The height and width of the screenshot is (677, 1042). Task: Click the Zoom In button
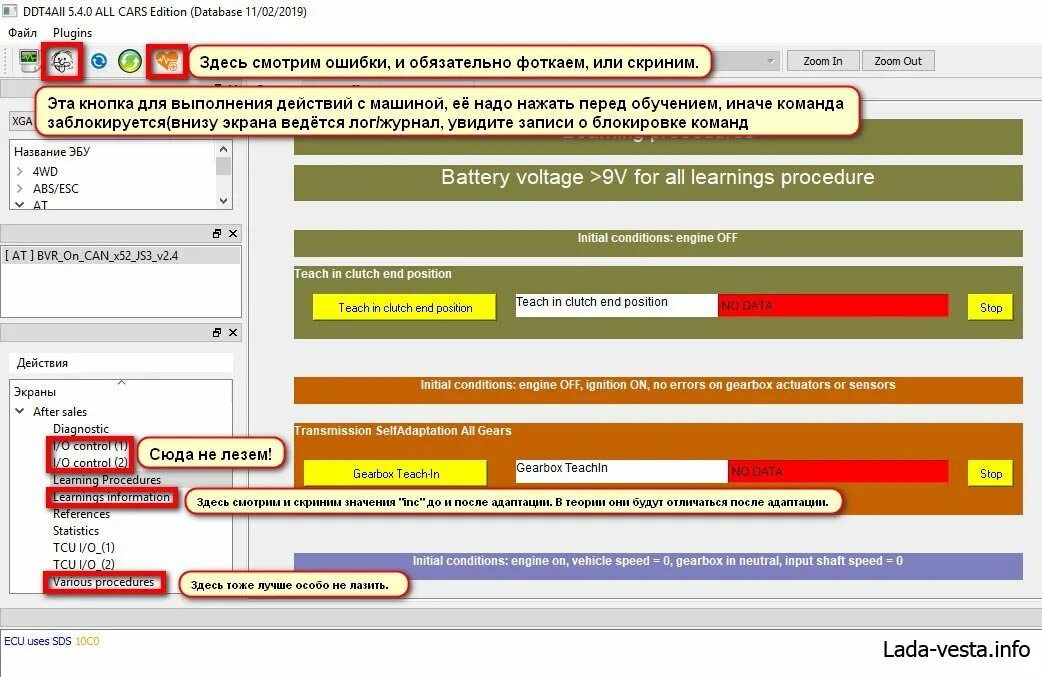click(823, 61)
